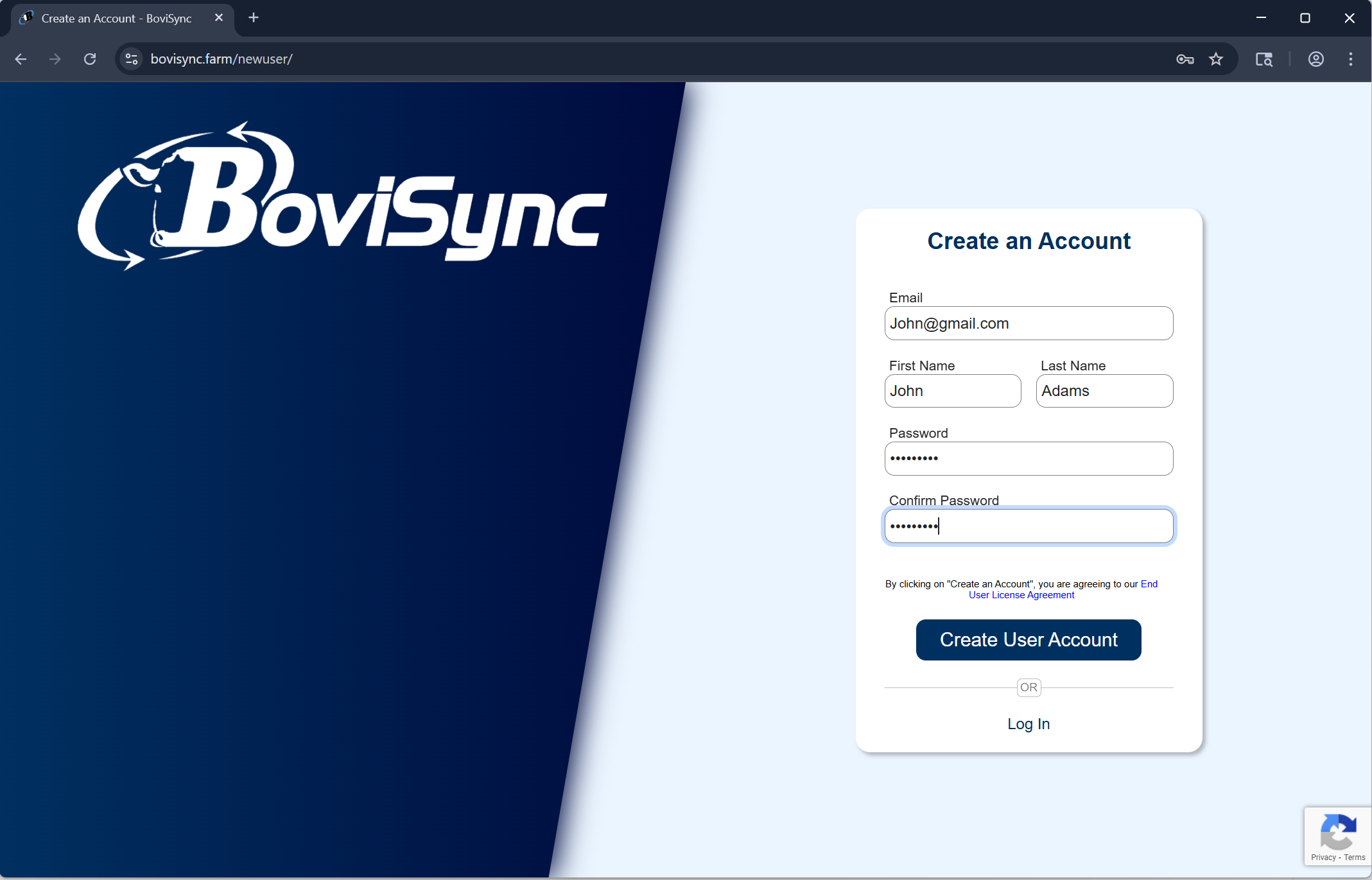Open the reCAPTCHA Terms link
Viewport: 1372px width, 880px height.
click(x=1355, y=858)
